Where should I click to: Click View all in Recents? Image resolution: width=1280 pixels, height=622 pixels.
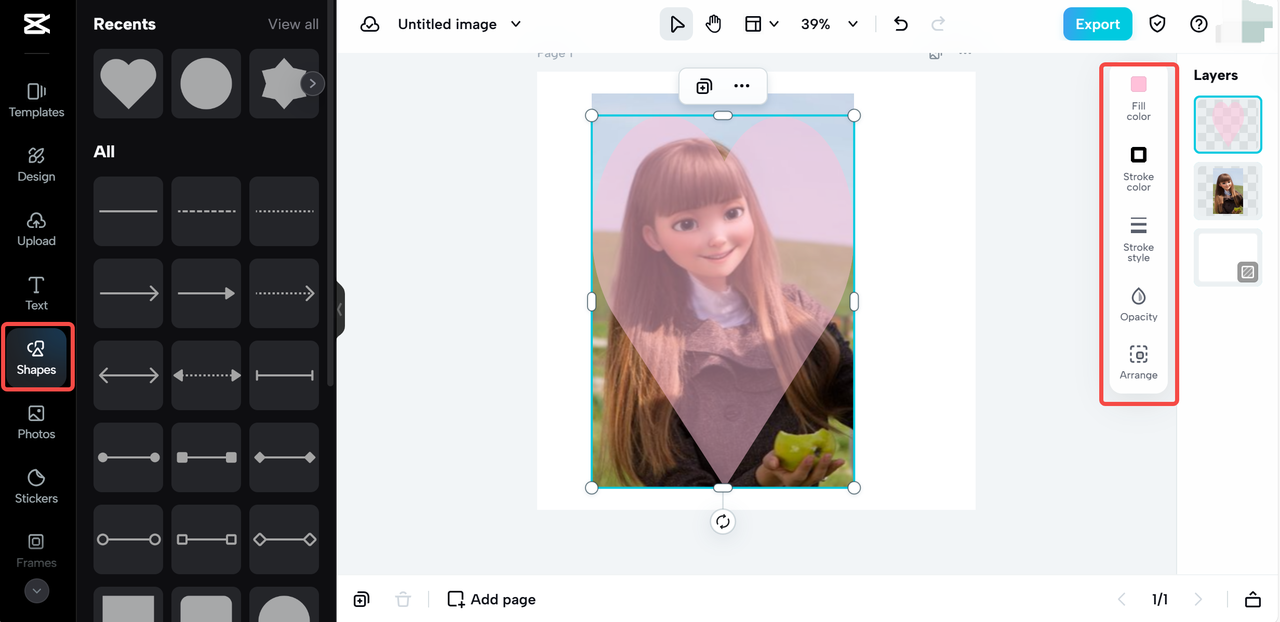(x=293, y=24)
